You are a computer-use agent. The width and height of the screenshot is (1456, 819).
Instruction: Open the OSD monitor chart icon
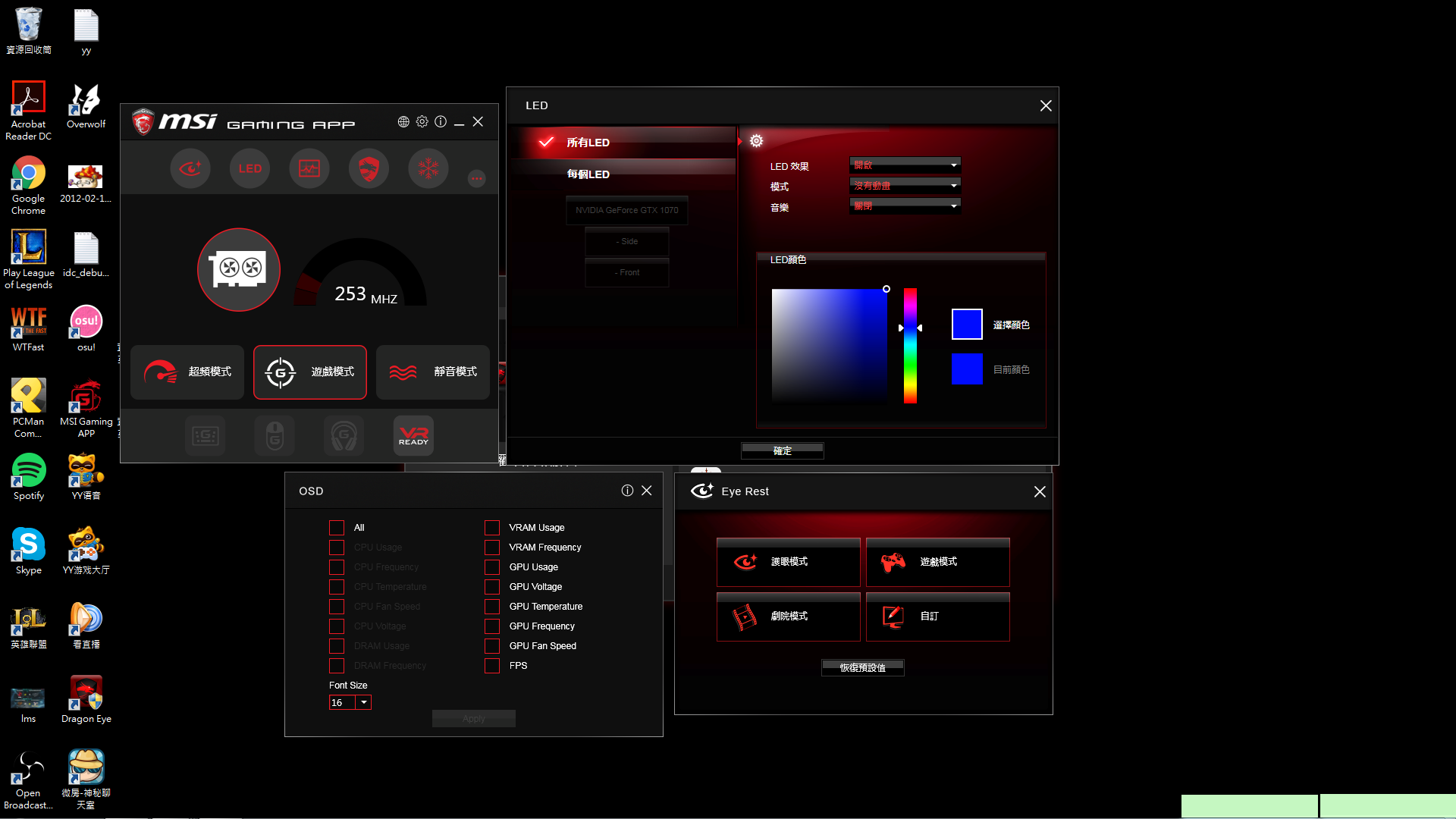309,168
